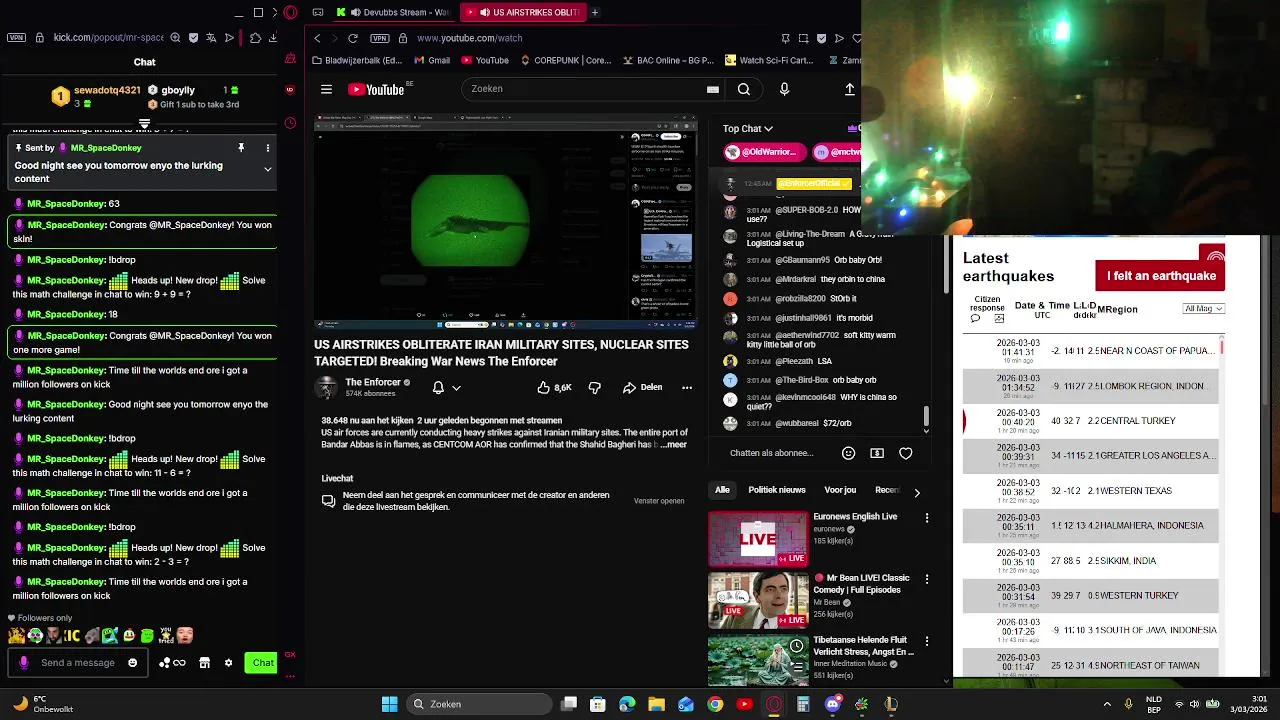This screenshot has width=1280, height=720.
Task: Open the Gmail bookmark
Action: (432, 60)
